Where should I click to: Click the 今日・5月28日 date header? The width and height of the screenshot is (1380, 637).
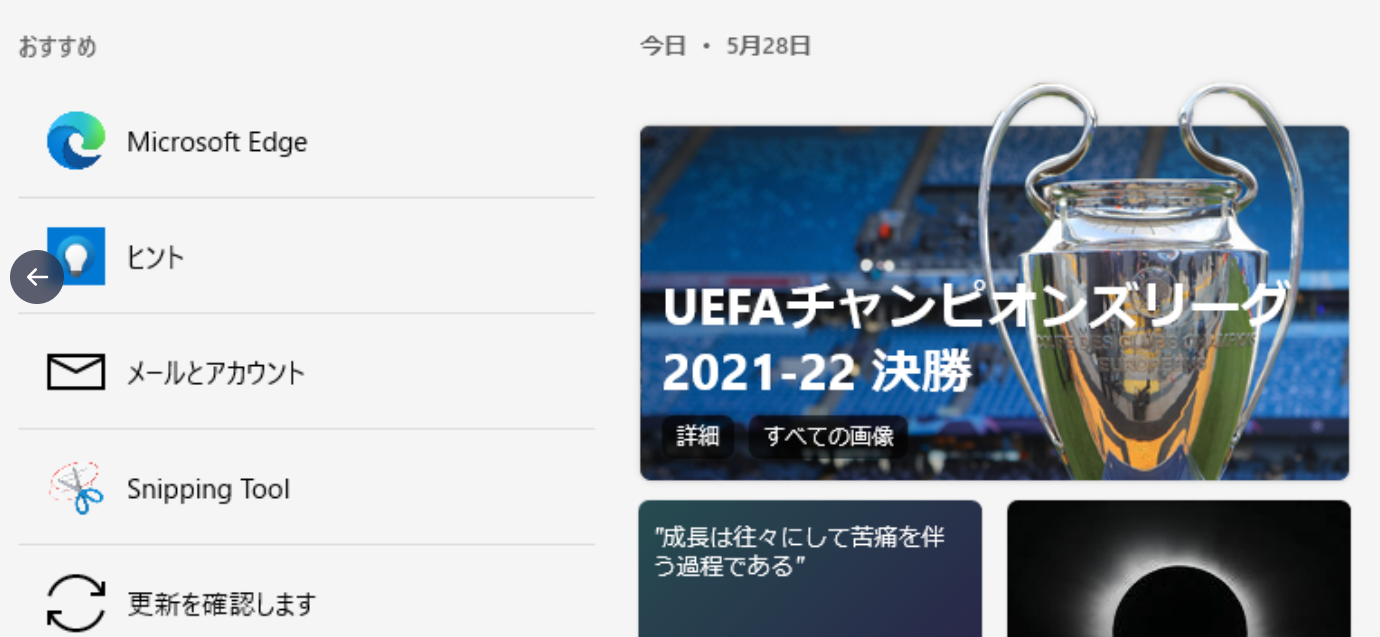(x=726, y=46)
